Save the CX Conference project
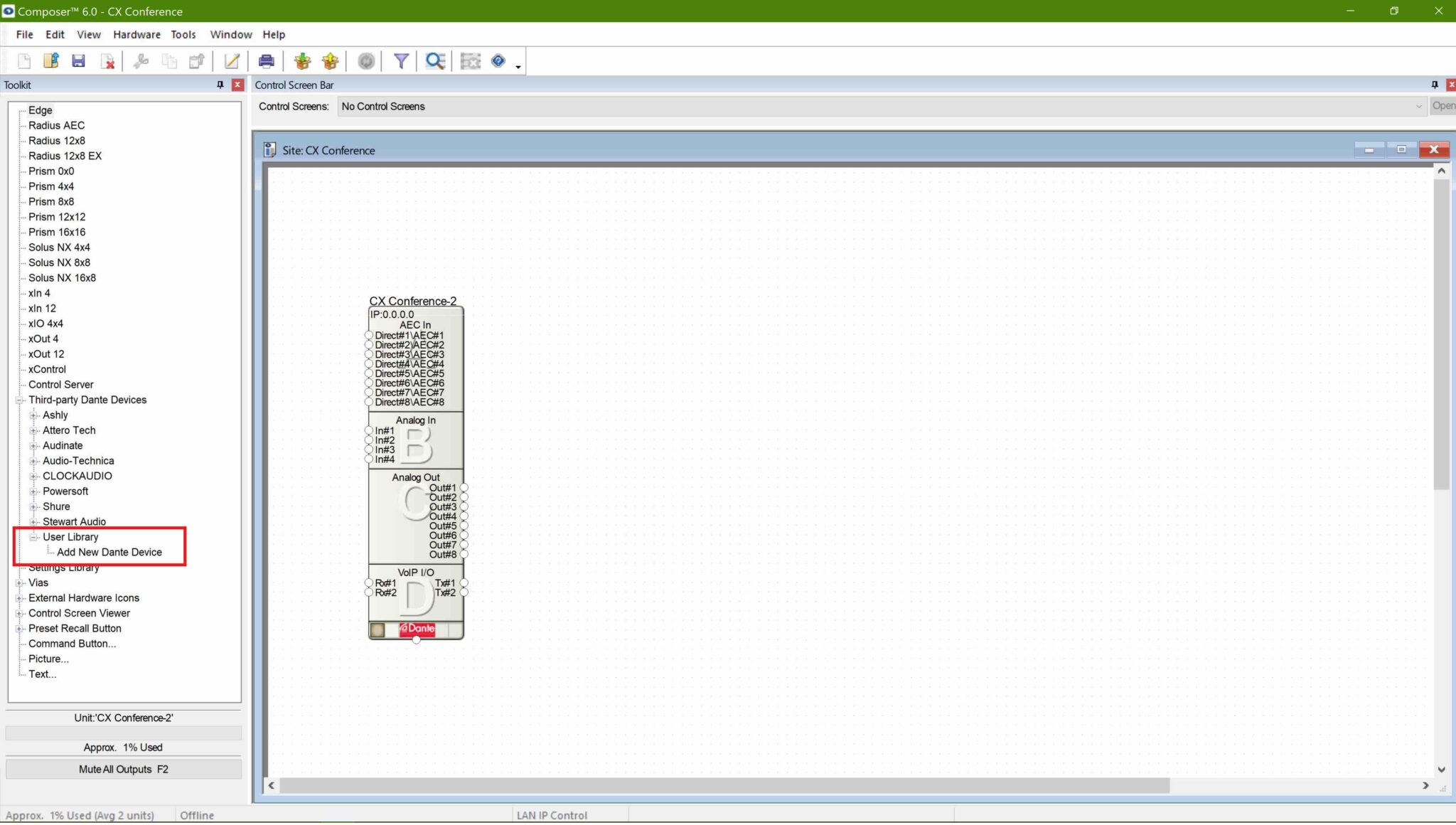The width and height of the screenshot is (1456, 825). (x=78, y=61)
